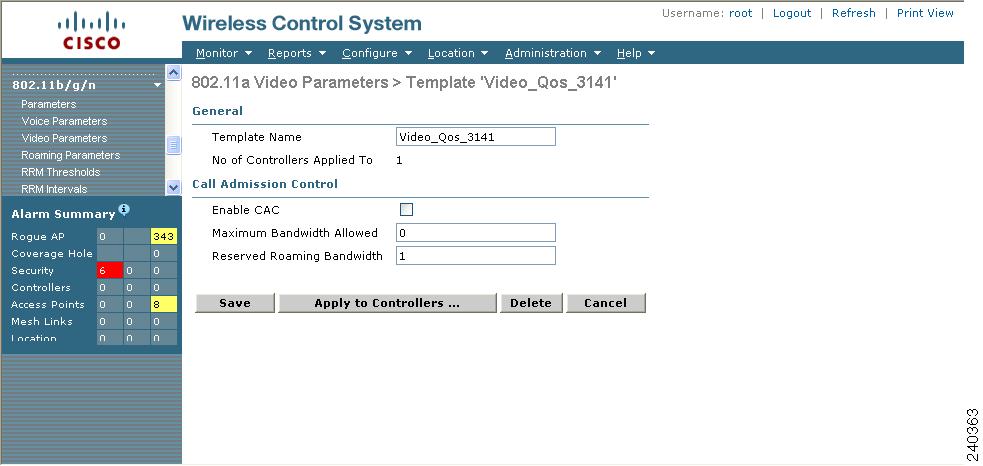Click the Mesh Links alarm label
This screenshot has width=983, height=466.
pyautogui.click(x=42, y=321)
